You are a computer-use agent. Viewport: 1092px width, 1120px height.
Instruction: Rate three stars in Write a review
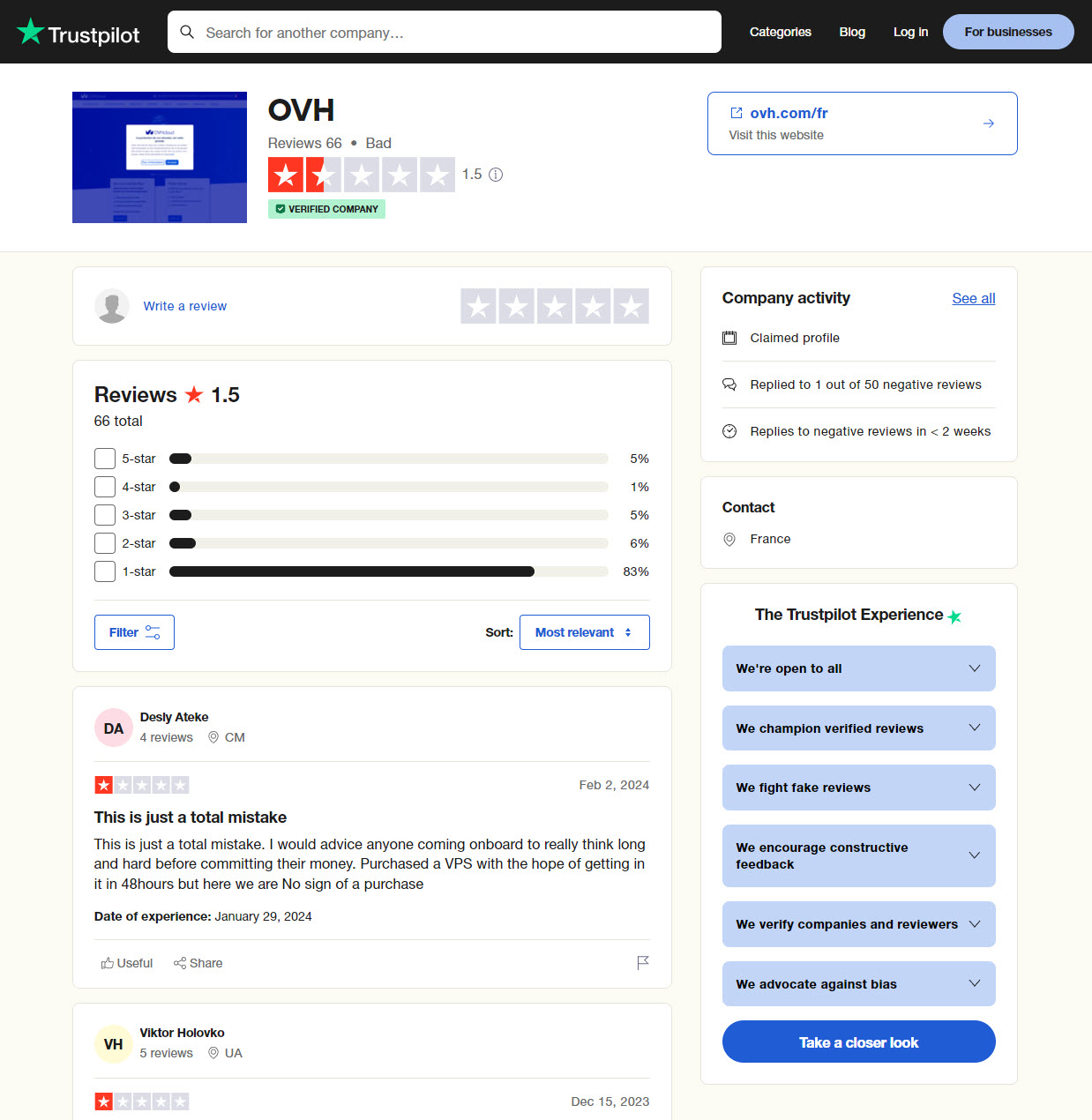[x=555, y=306]
